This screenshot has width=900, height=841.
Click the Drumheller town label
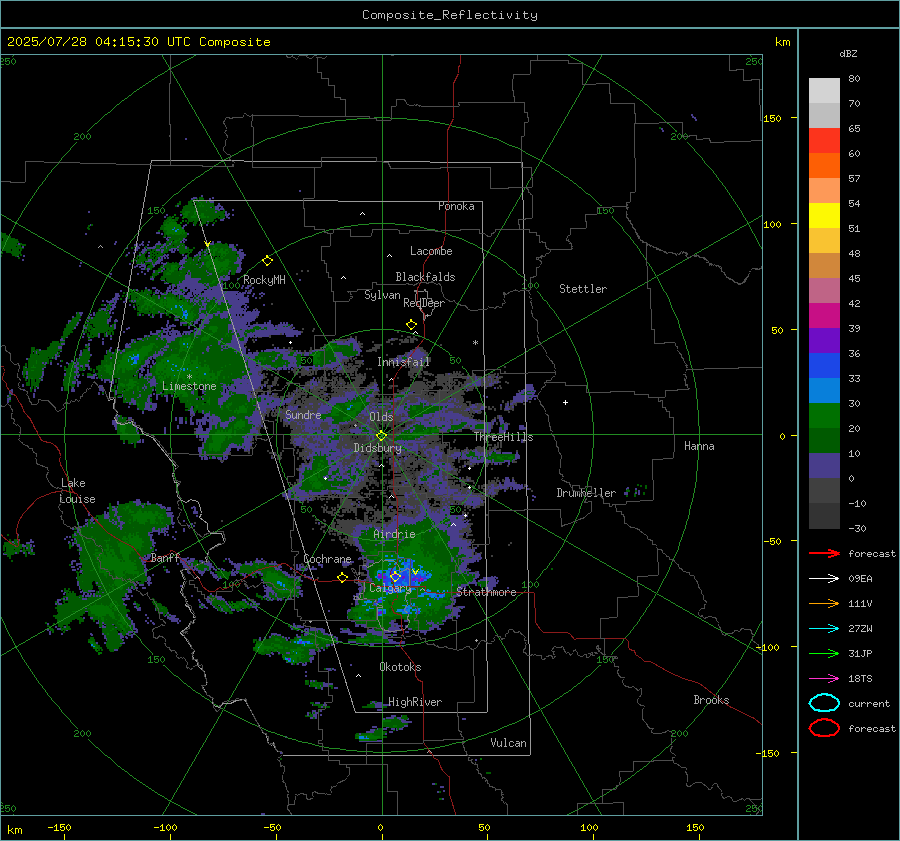coord(586,493)
